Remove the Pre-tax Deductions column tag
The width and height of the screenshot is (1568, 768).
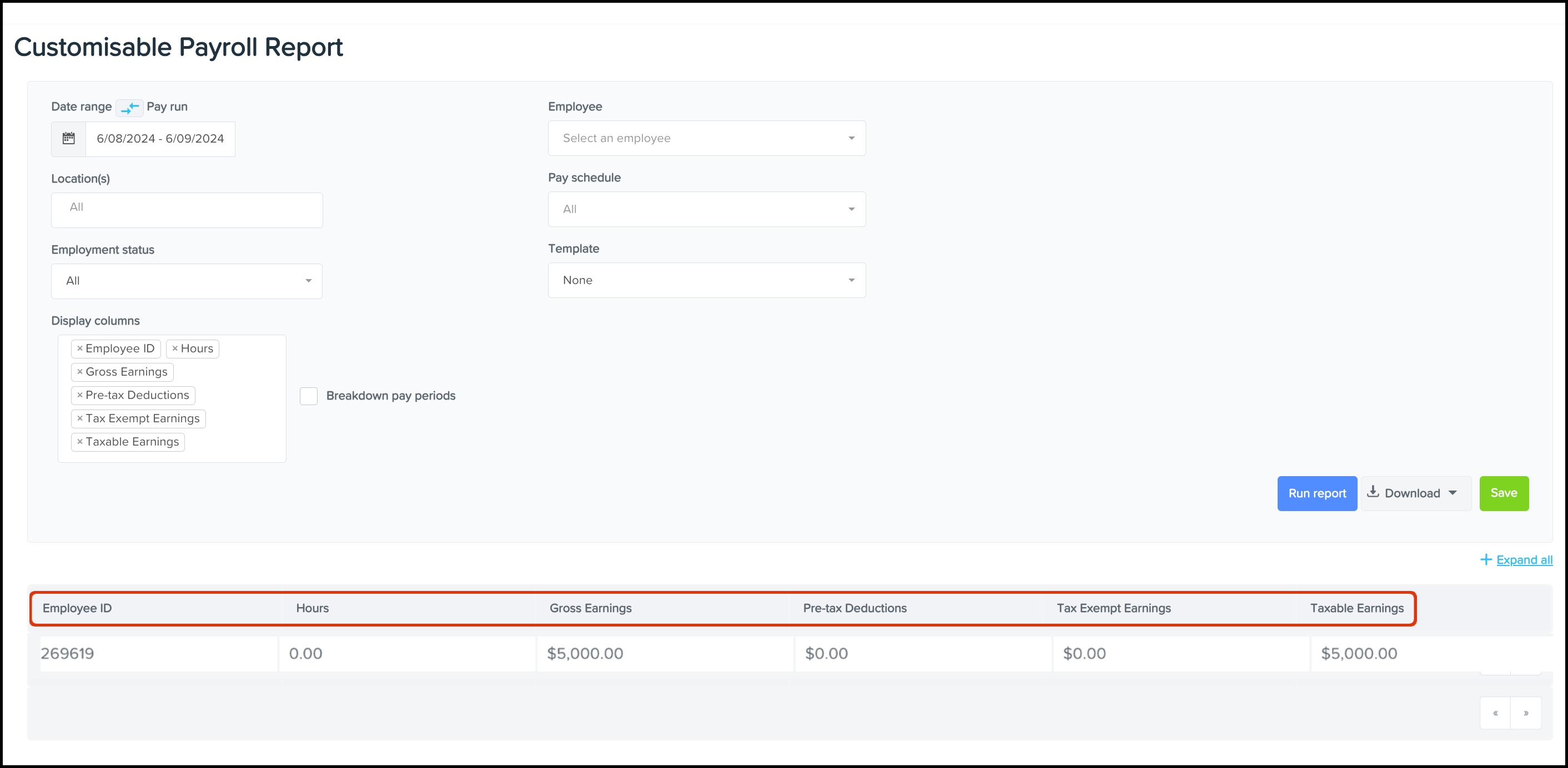click(80, 395)
